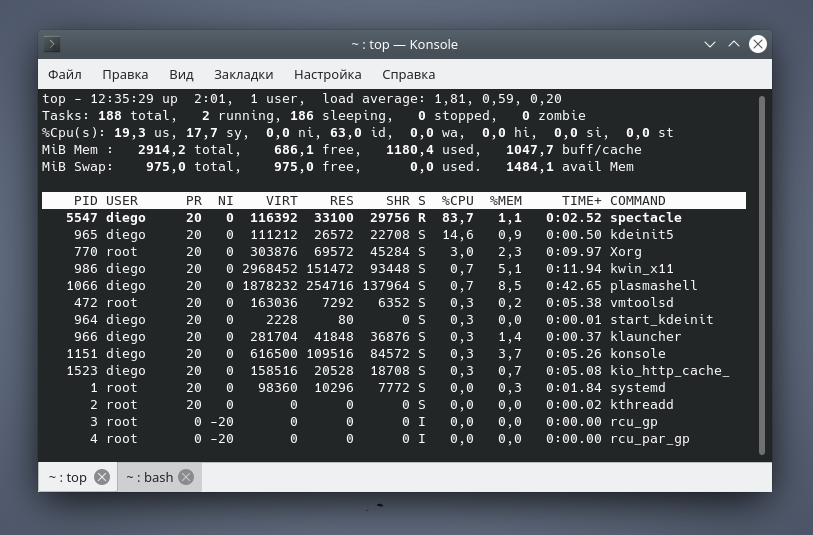The height and width of the screenshot is (535, 813).
Task: Close the 'bash' tab using its X icon
Action: [187, 478]
